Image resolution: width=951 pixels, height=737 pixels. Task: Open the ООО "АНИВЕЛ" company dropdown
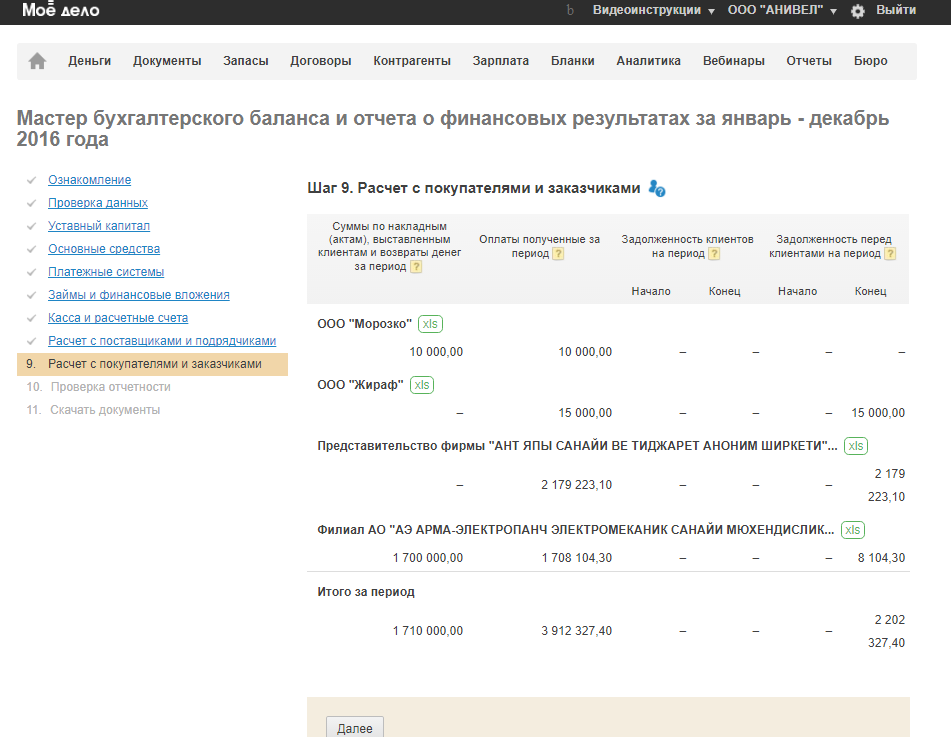point(782,10)
